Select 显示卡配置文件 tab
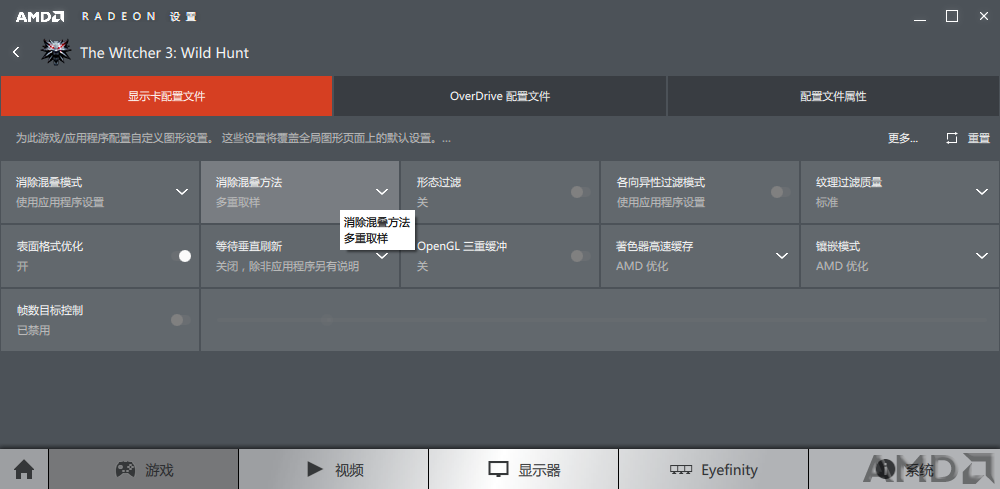The width and height of the screenshot is (1000, 489). [x=166, y=96]
